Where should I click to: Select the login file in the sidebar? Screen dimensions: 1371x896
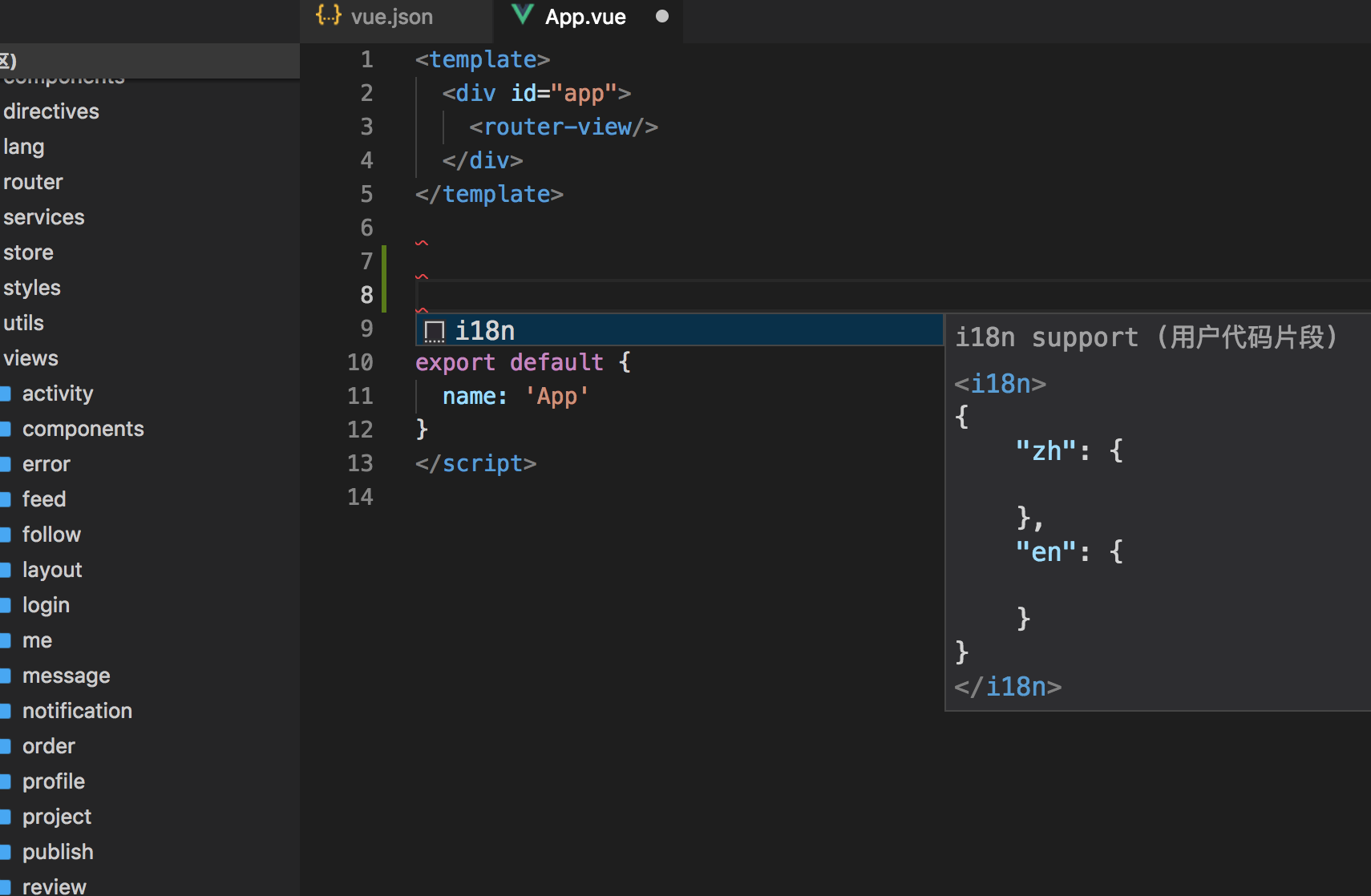tap(46, 604)
